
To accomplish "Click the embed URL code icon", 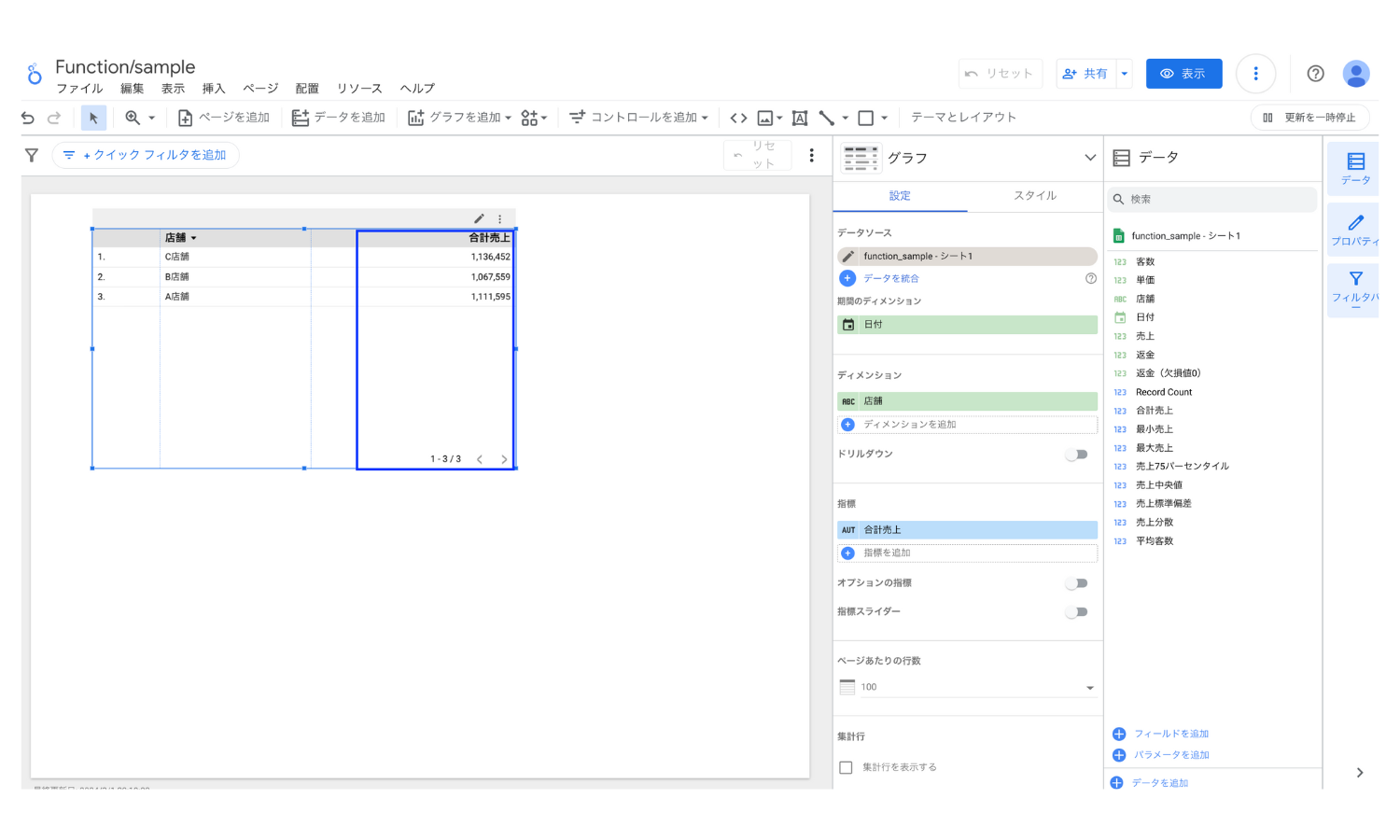I will pyautogui.click(x=738, y=118).
